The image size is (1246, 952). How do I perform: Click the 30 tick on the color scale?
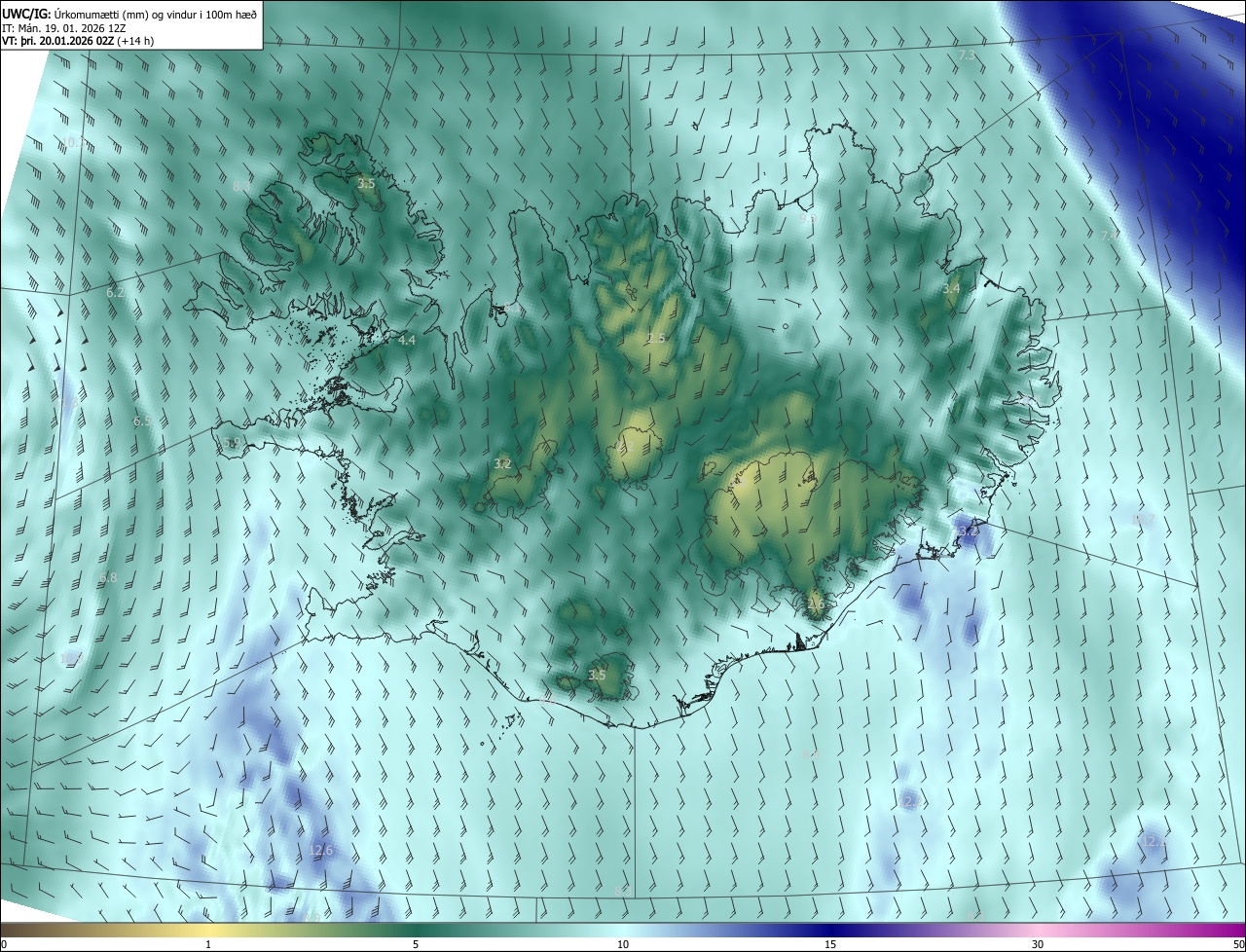pos(1038,944)
